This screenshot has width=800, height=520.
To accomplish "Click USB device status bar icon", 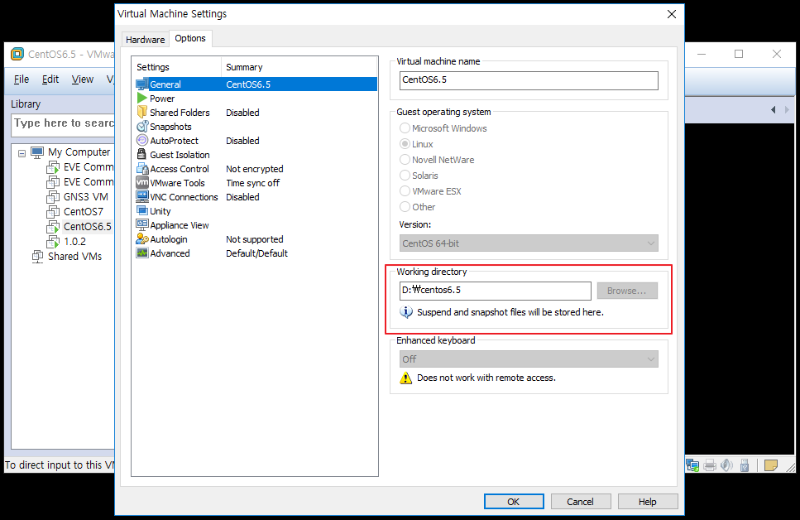I will [x=744, y=465].
